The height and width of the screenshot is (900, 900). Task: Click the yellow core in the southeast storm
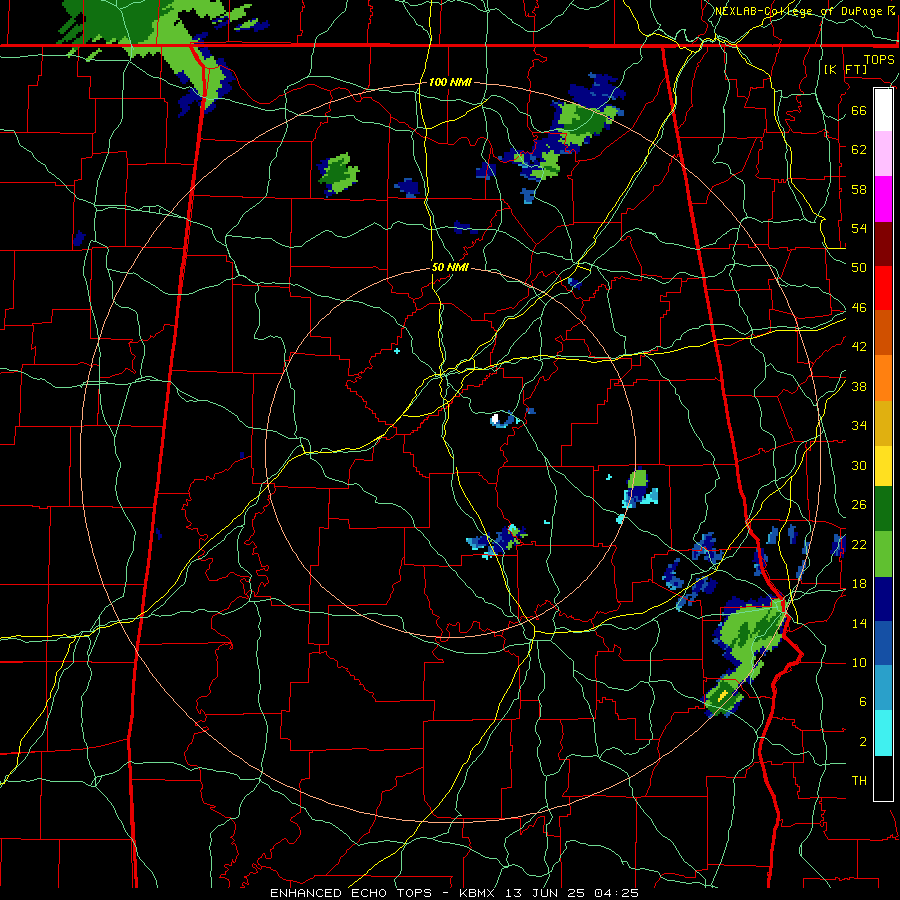[723, 695]
